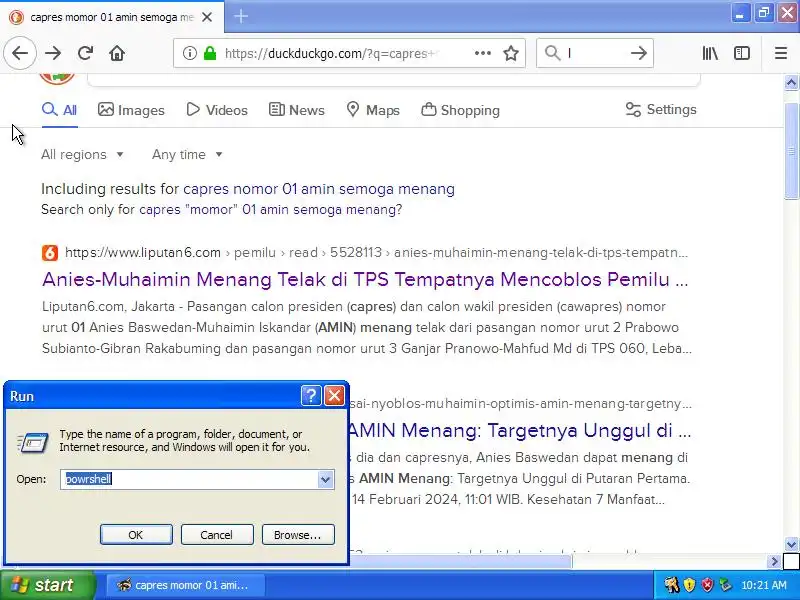Click the Open text field in Run dialog
Image resolution: width=800 pixels, height=600 pixels.
pos(189,479)
